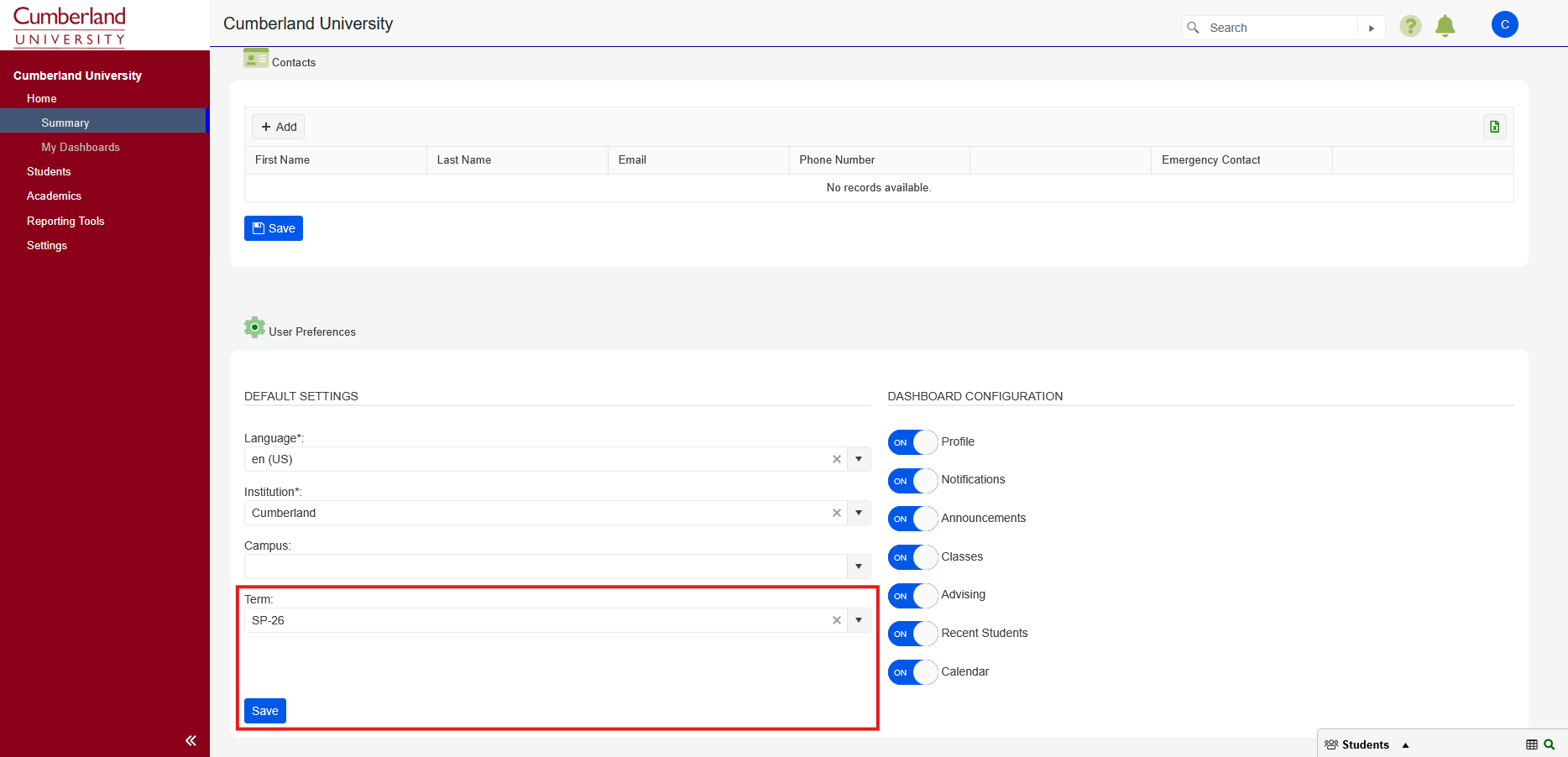Image resolution: width=1568 pixels, height=757 pixels.
Task: Click the User Preferences gear icon
Action: tap(254, 327)
